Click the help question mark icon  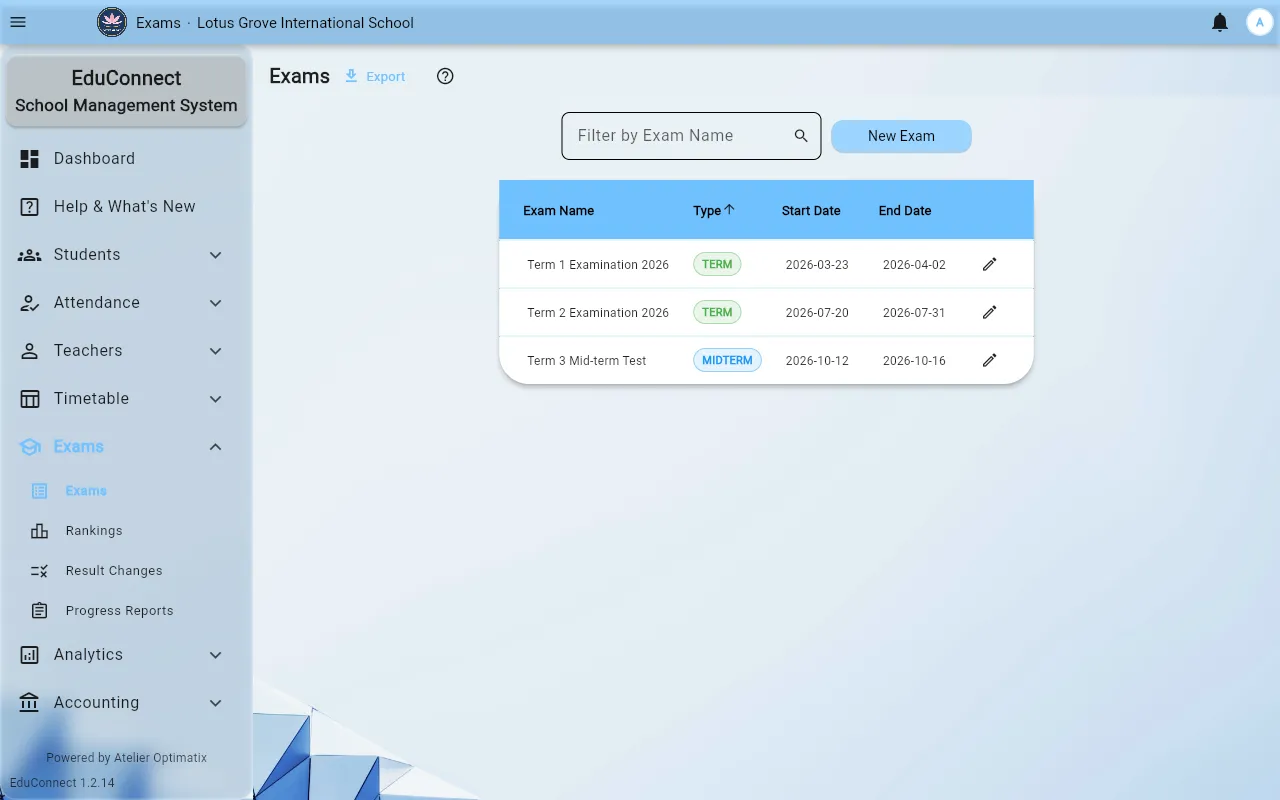click(446, 76)
